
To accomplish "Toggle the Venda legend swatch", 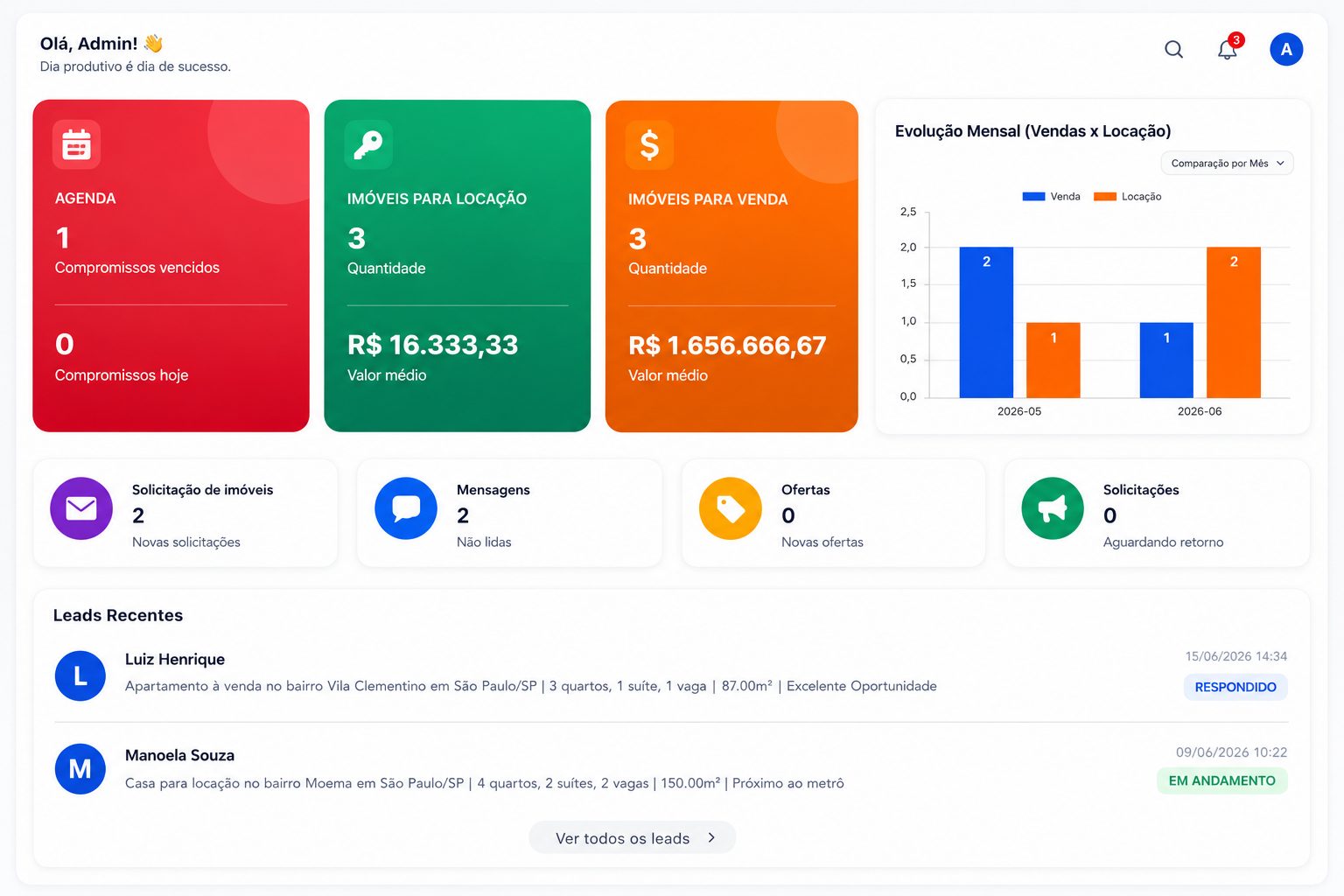I will point(1034,197).
